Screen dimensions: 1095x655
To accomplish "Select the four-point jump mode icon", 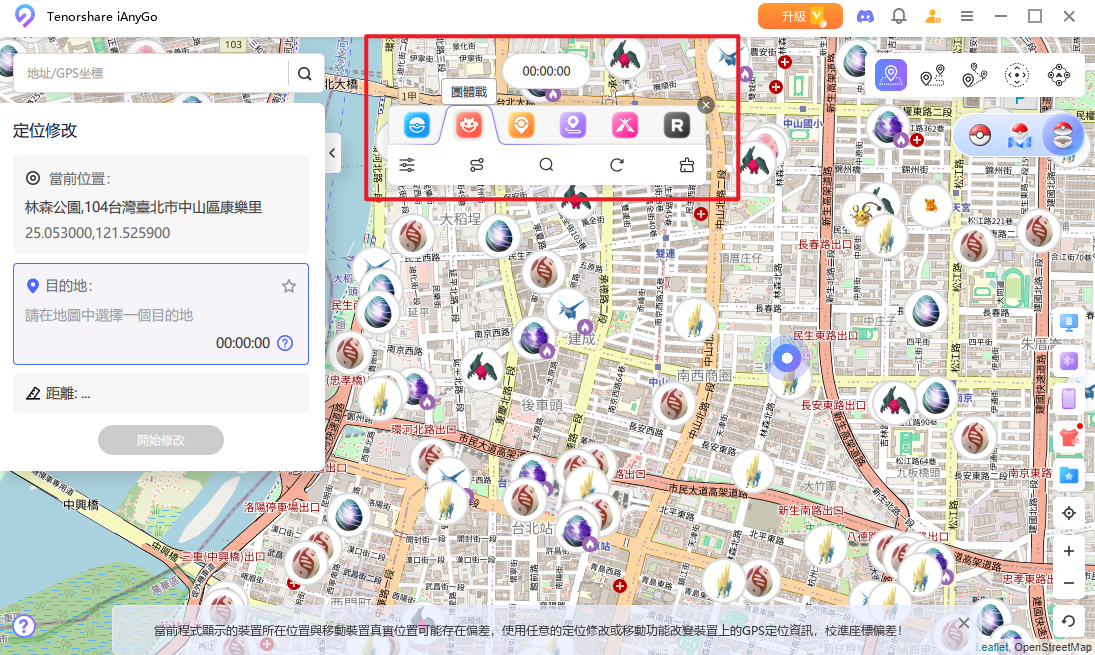I will tap(1059, 75).
